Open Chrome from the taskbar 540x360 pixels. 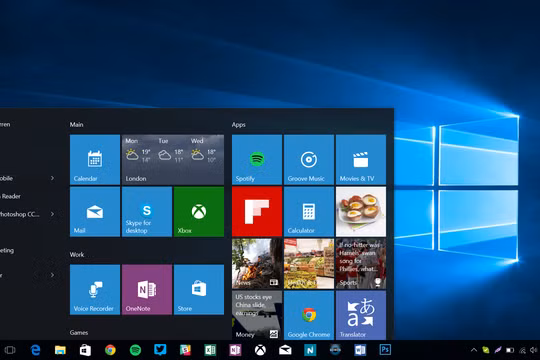pyautogui.click(x=110, y=350)
